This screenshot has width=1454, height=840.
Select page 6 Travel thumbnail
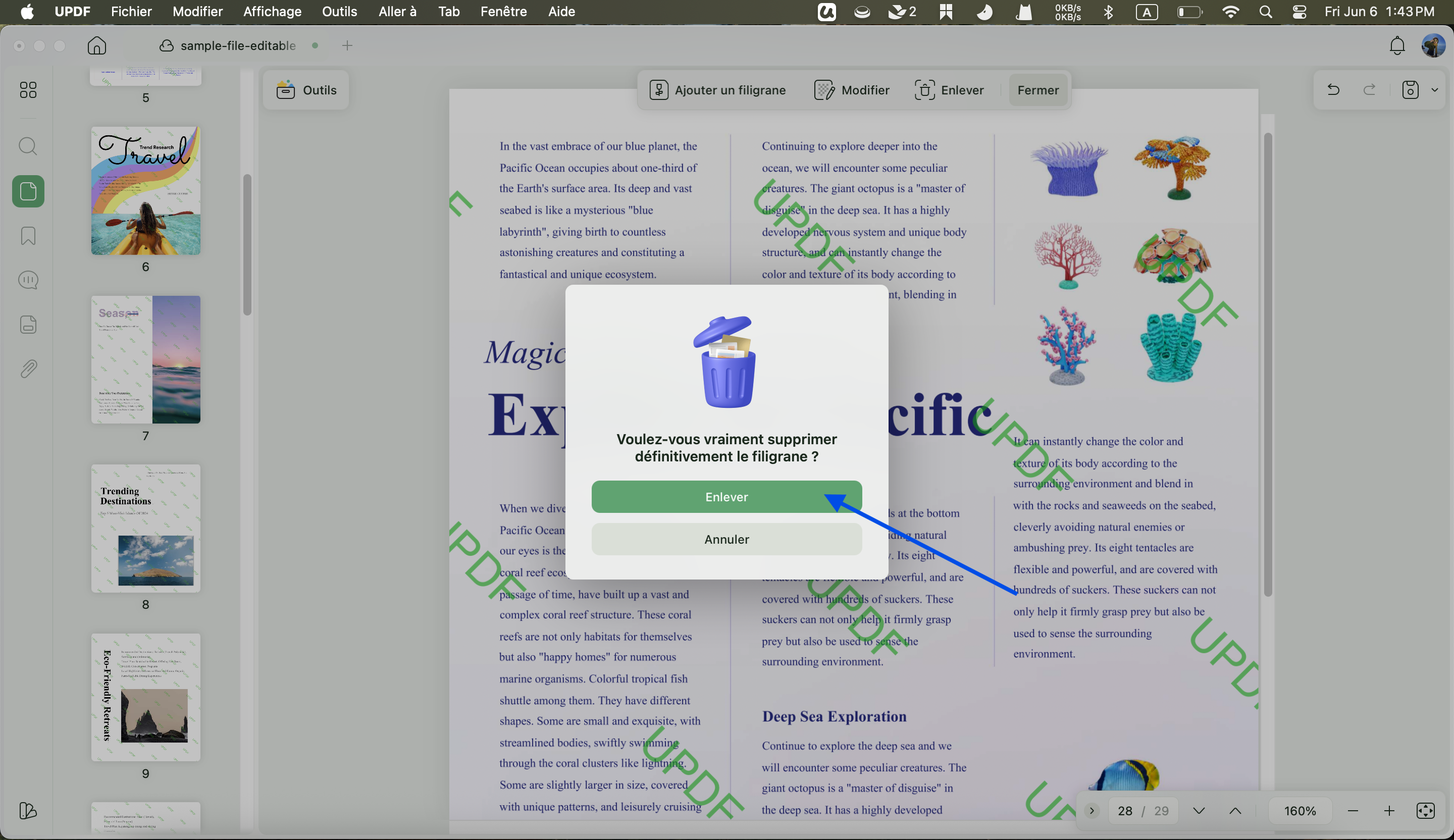(146, 191)
